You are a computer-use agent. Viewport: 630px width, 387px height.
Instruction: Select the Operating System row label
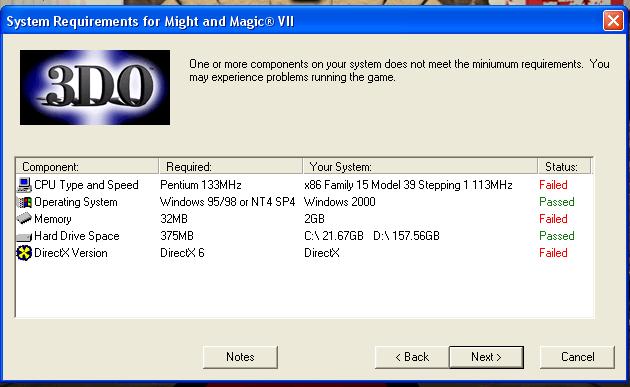click(76, 202)
